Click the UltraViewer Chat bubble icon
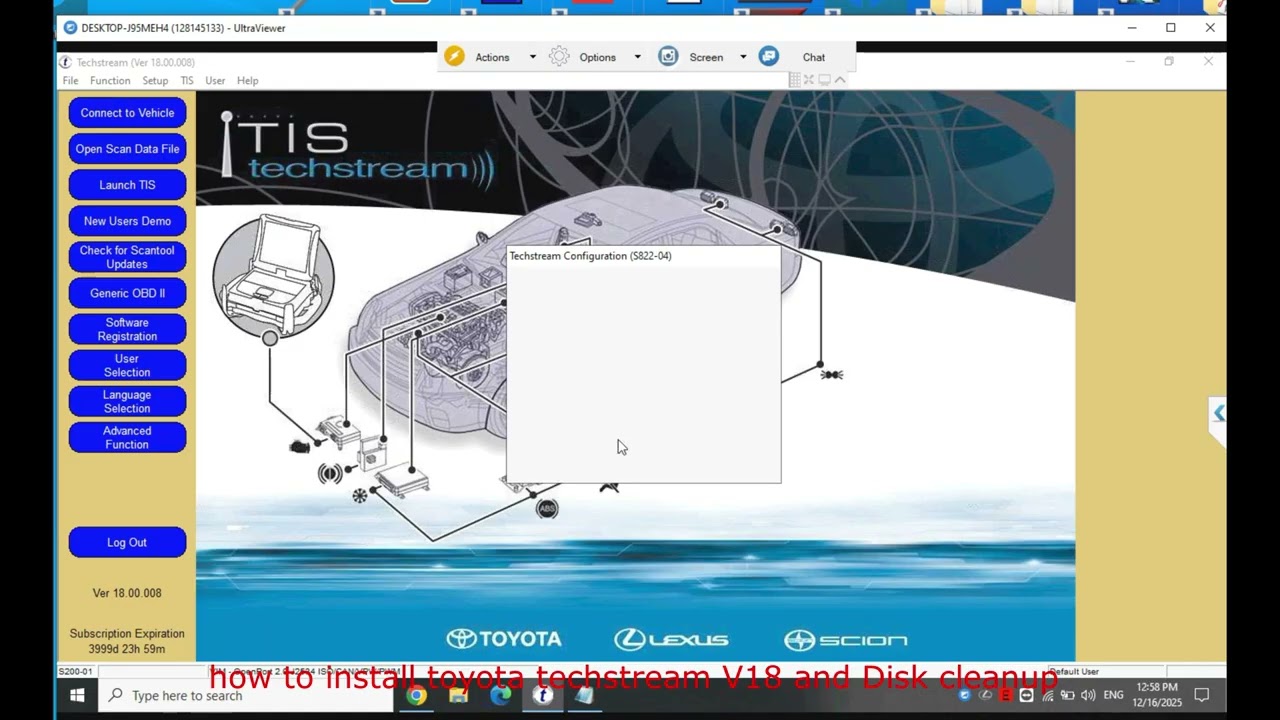This screenshot has height=720, width=1280. point(768,57)
